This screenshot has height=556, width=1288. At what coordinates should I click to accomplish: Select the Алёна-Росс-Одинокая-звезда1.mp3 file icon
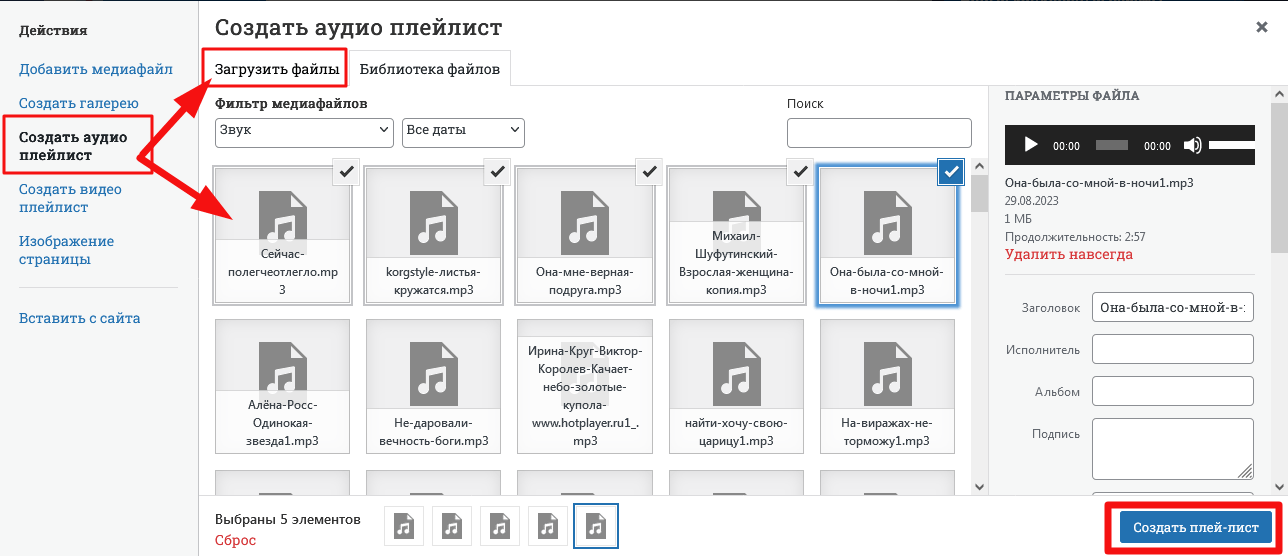(x=283, y=386)
